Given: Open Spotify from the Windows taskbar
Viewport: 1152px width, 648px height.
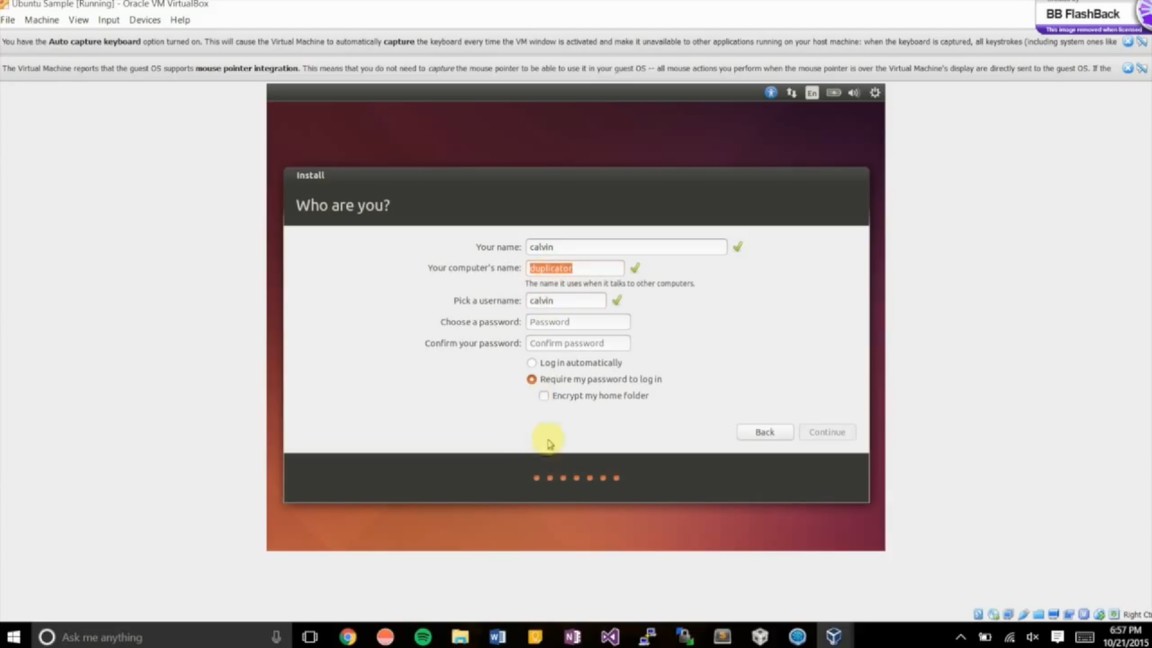Looking at the screenshot, I should 423,637.
